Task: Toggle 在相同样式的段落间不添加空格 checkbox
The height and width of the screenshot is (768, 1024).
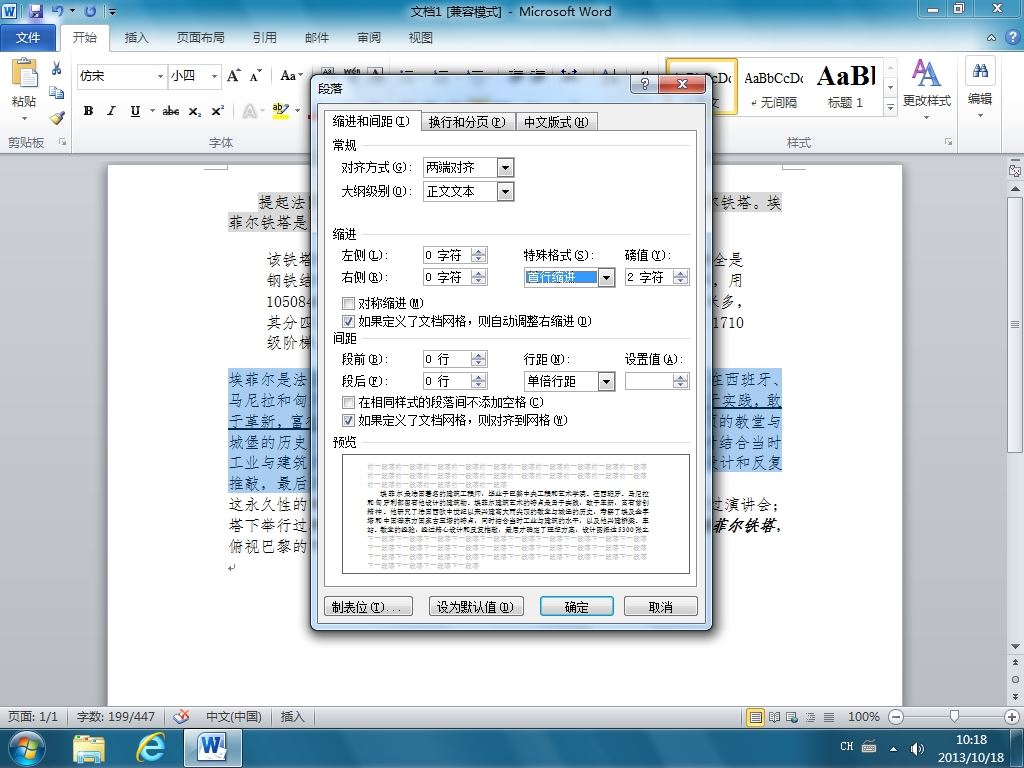Action: tap(349, 402)
